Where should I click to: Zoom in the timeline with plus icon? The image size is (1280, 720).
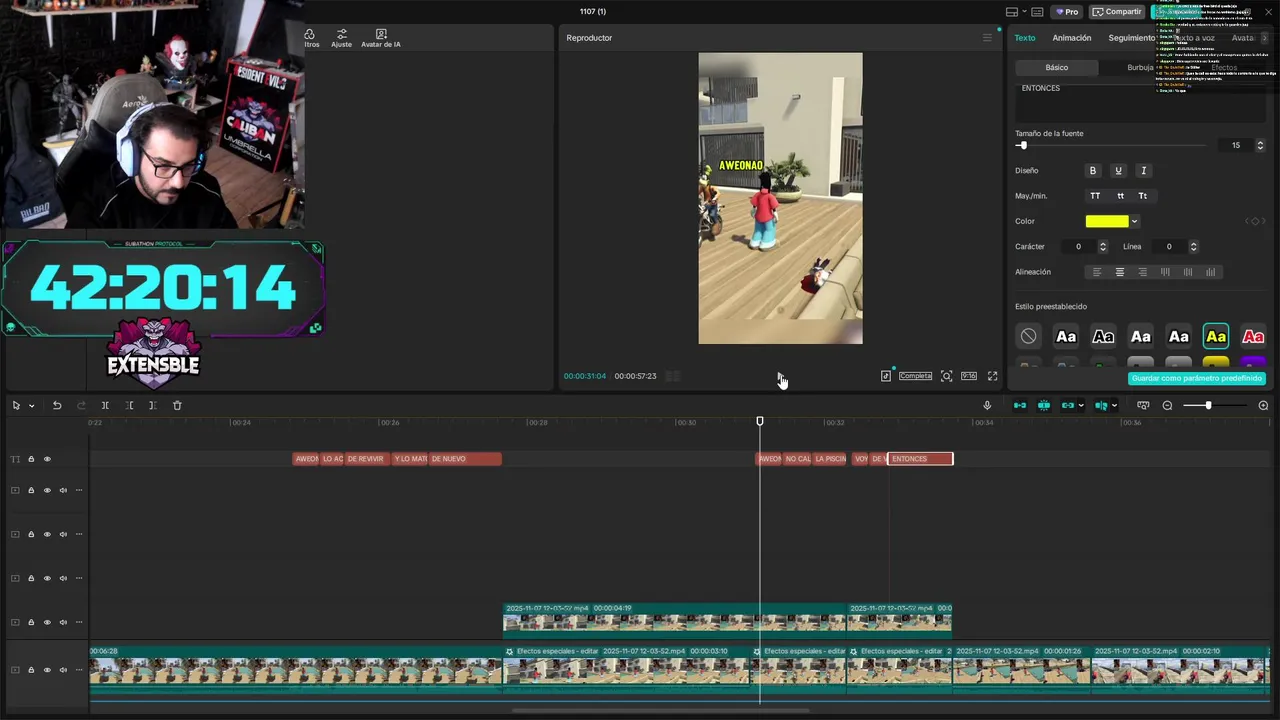[1263, 405]
